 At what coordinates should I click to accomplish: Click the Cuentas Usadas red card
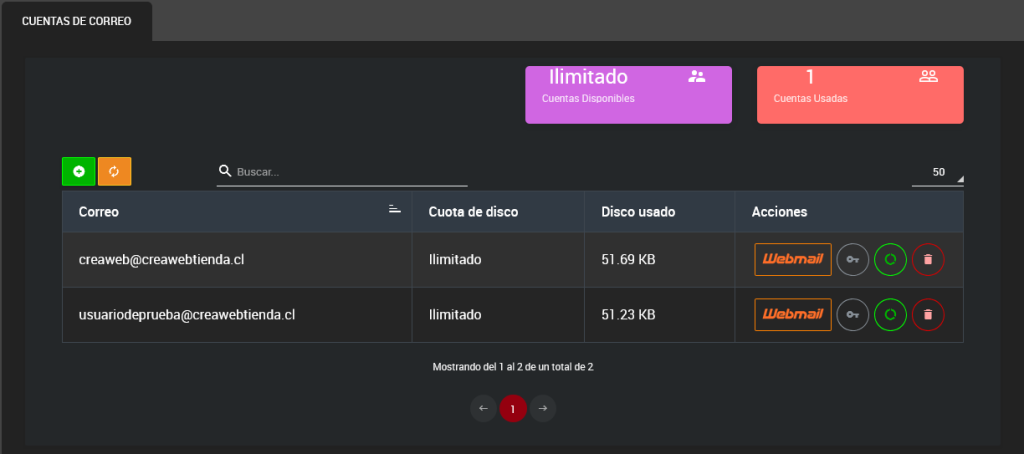(x=860, y=95)
